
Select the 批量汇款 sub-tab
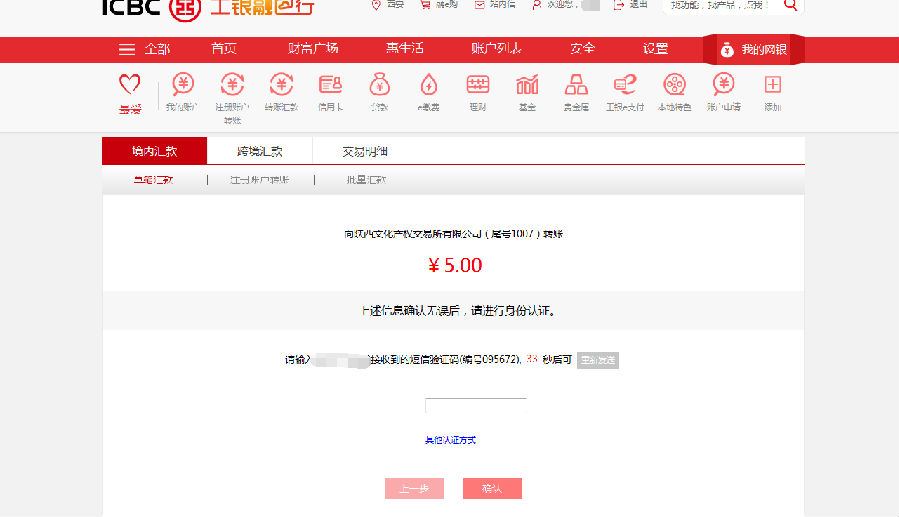(366, 180)
